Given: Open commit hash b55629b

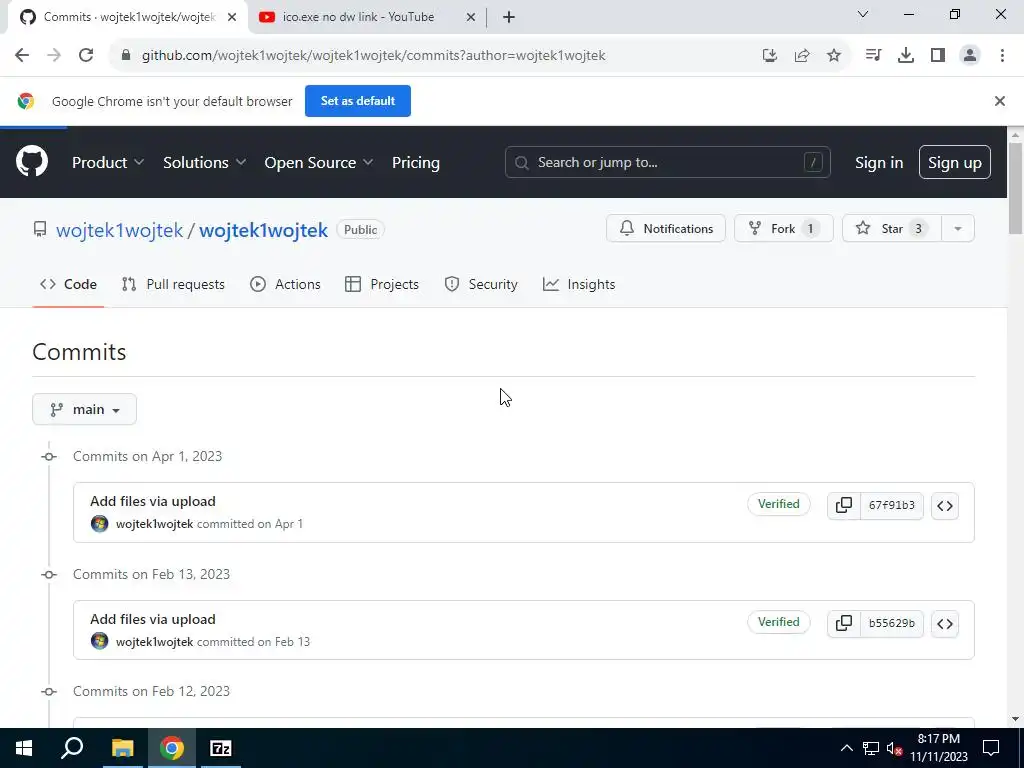Looking at the screenshot, I should tap(892, 624).
